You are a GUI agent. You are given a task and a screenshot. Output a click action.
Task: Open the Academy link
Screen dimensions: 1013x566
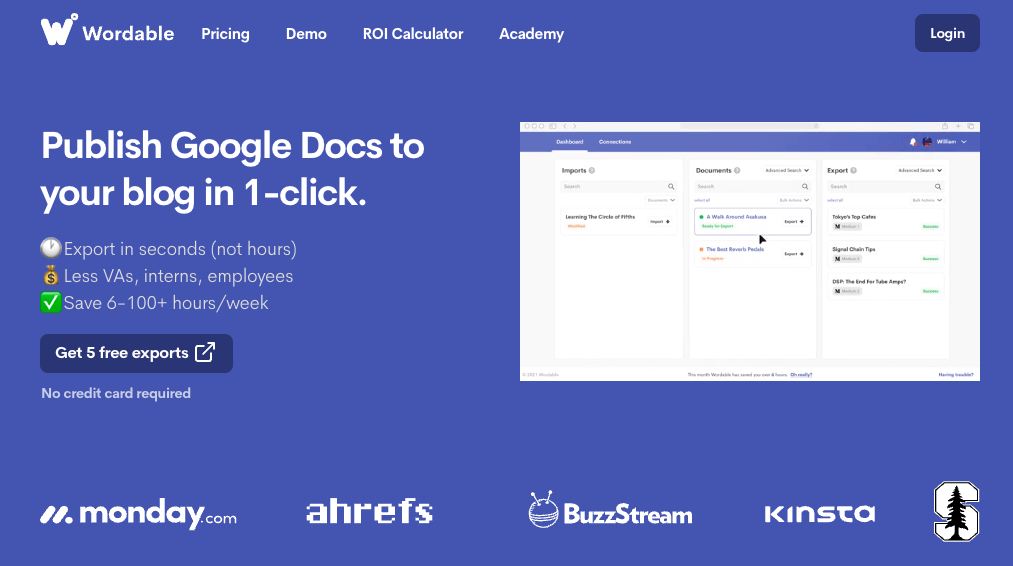pyautogui.click(x=531, y=34)
